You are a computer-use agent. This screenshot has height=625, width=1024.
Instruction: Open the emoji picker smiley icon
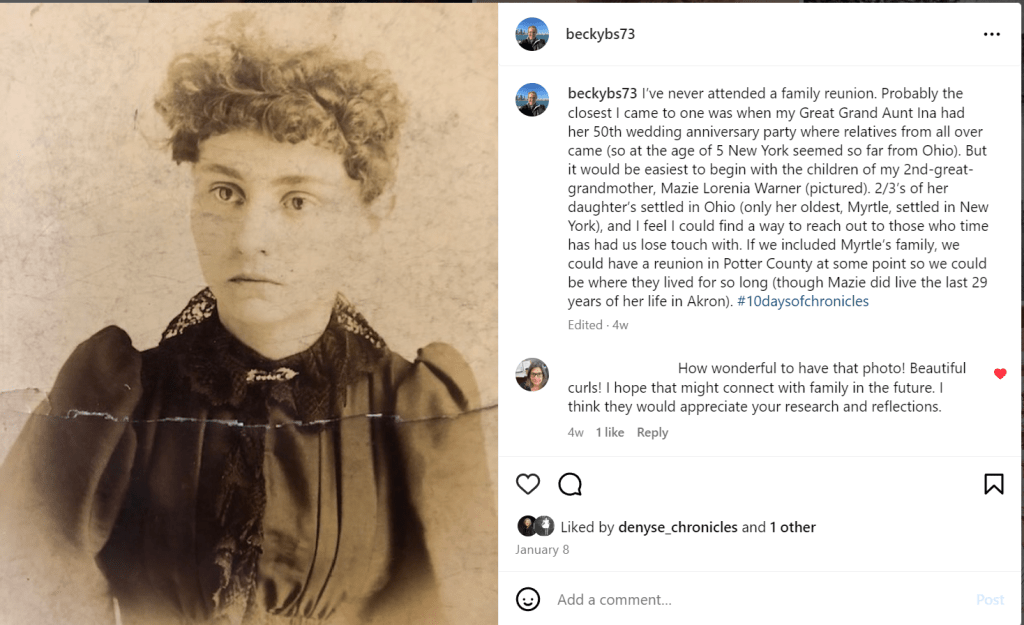[x=528, y=599]
